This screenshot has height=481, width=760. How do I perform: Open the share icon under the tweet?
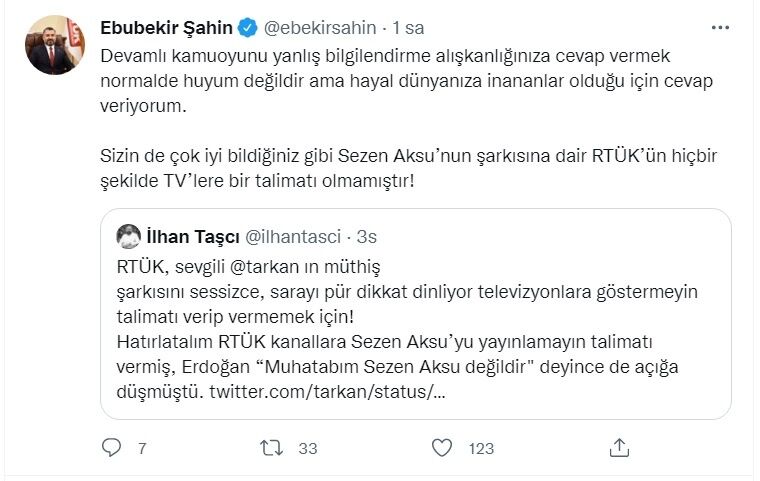(x=619, y=448)
